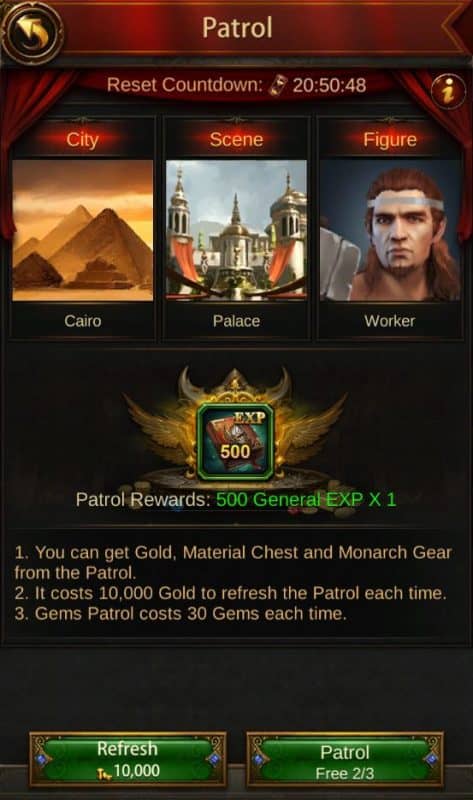Tap the hourglass countdown icon

[278, 85]
